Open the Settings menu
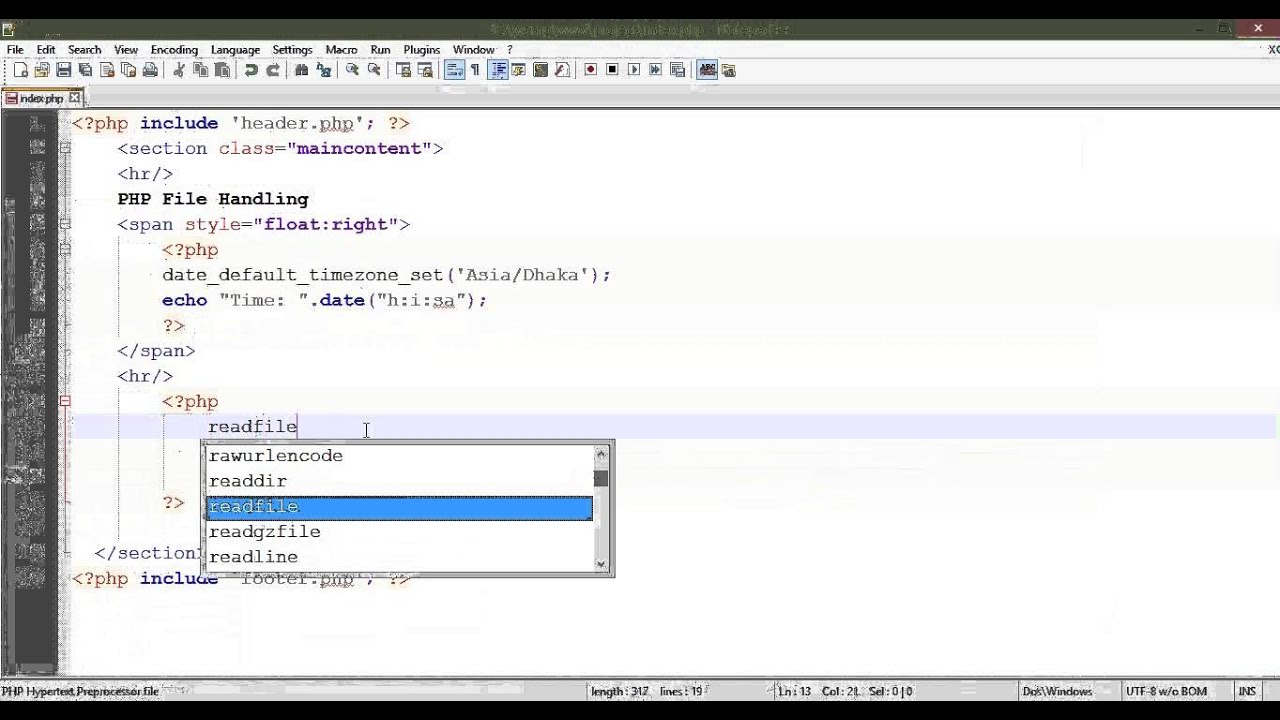The width and height of the screenshot is (1280, 720). (292, 49)
